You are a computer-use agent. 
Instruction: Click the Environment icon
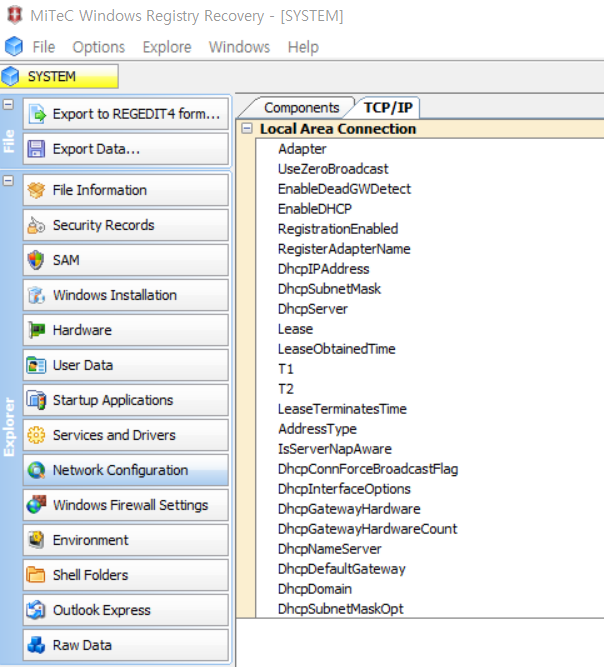pyautogui.click(x=36, y=540)
